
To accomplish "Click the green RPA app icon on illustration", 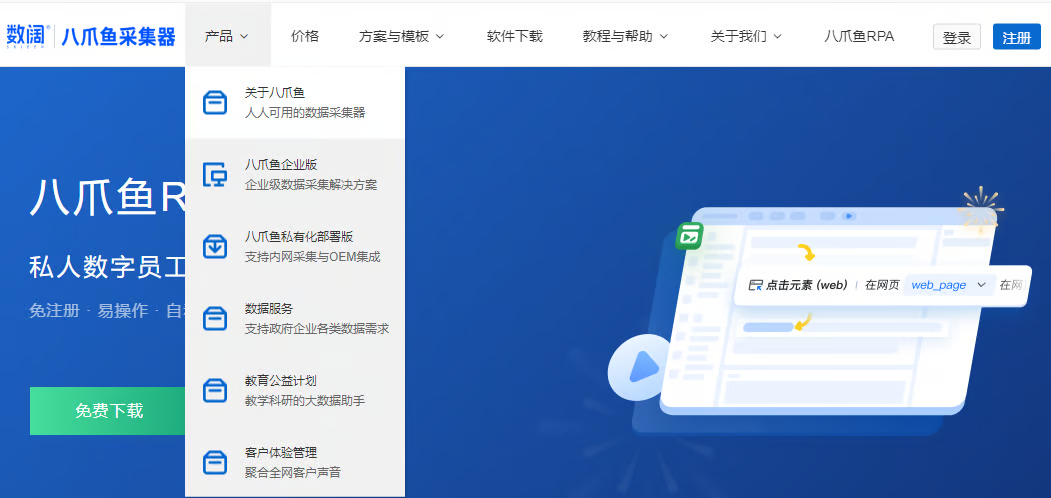I will (689, 236).
